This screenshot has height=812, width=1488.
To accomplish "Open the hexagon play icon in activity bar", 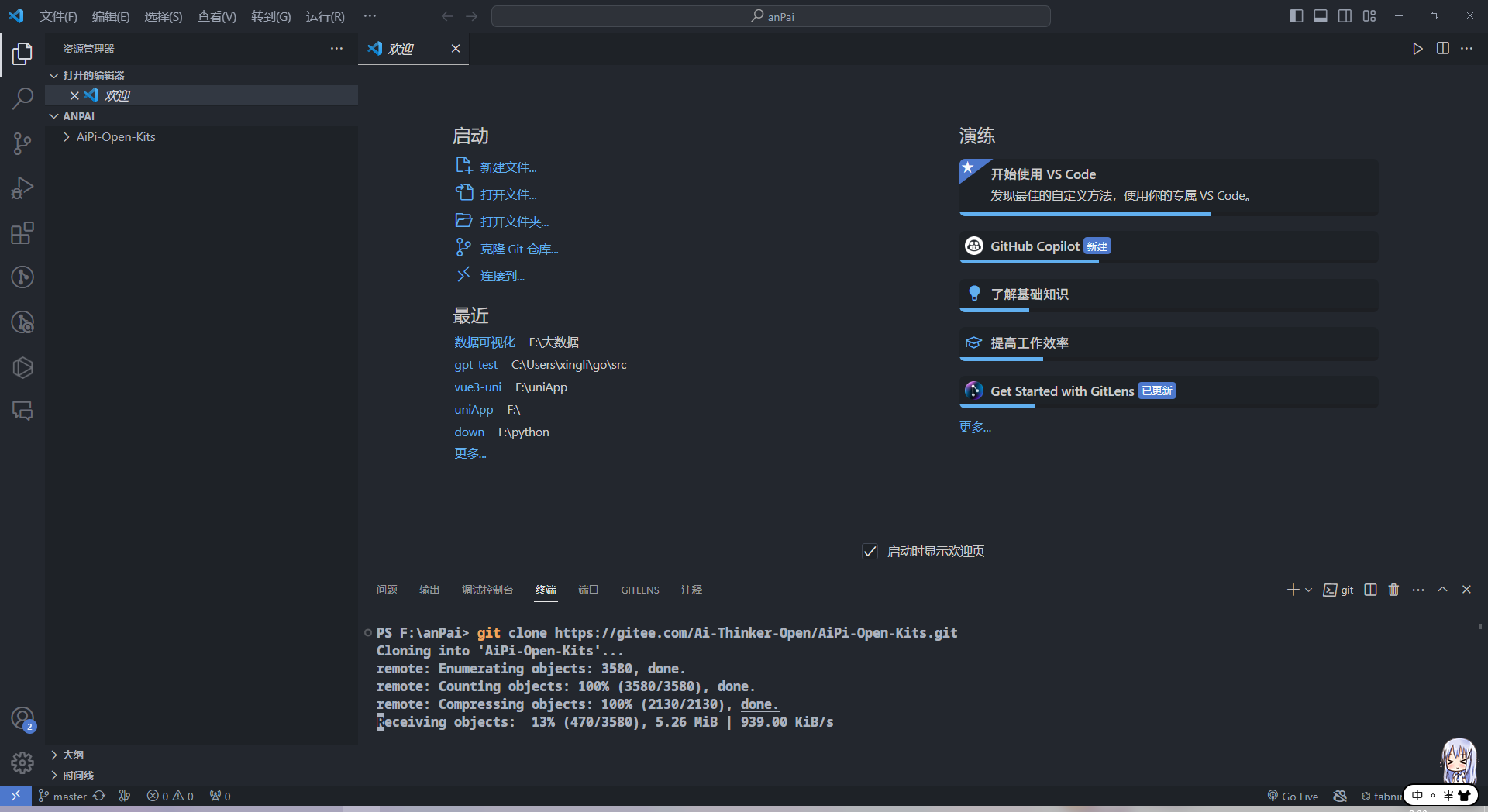I will click(22, 367).
